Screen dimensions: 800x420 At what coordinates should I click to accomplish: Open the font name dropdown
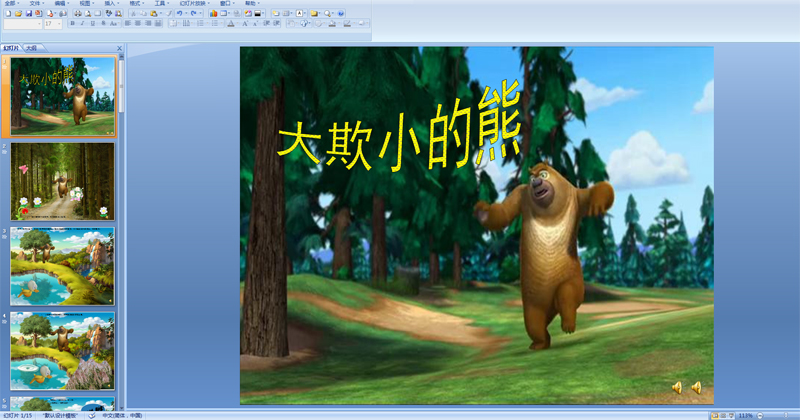tap(39, 24)
